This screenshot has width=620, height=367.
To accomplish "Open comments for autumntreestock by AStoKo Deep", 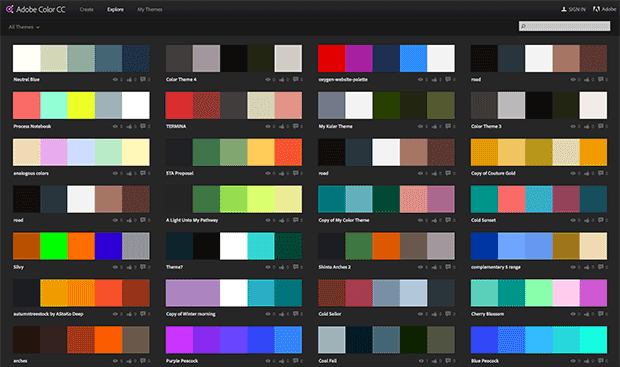I will click(143, 314).
